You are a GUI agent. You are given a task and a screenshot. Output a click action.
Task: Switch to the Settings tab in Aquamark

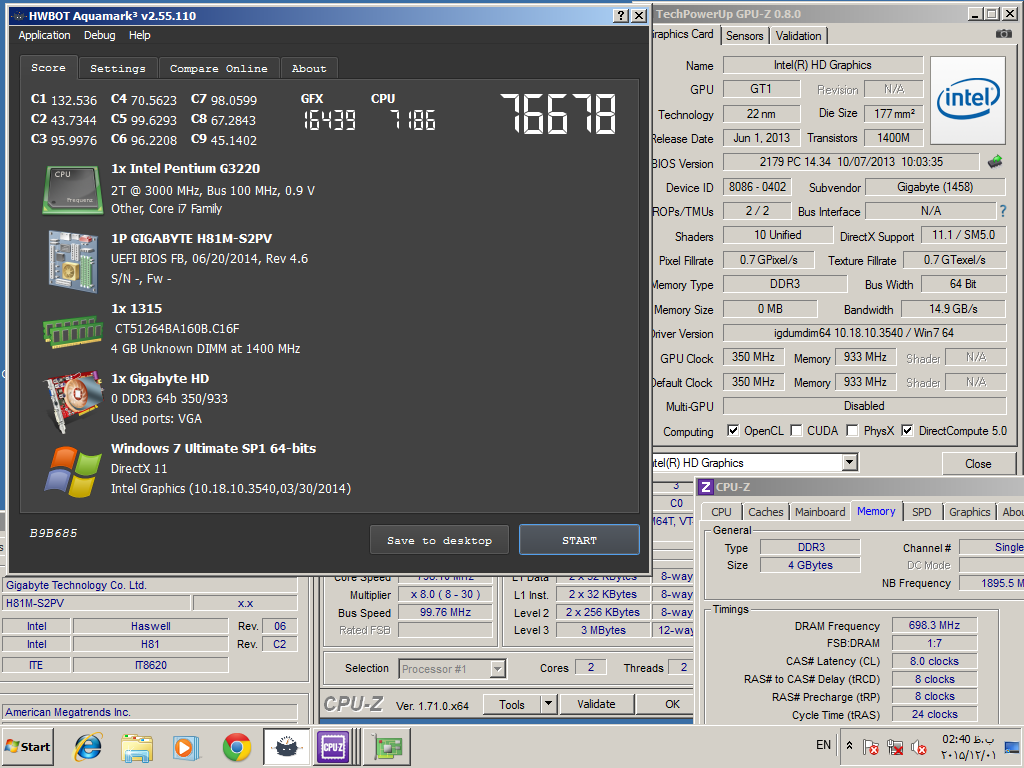pyautogui.click(x=118, y=68)
